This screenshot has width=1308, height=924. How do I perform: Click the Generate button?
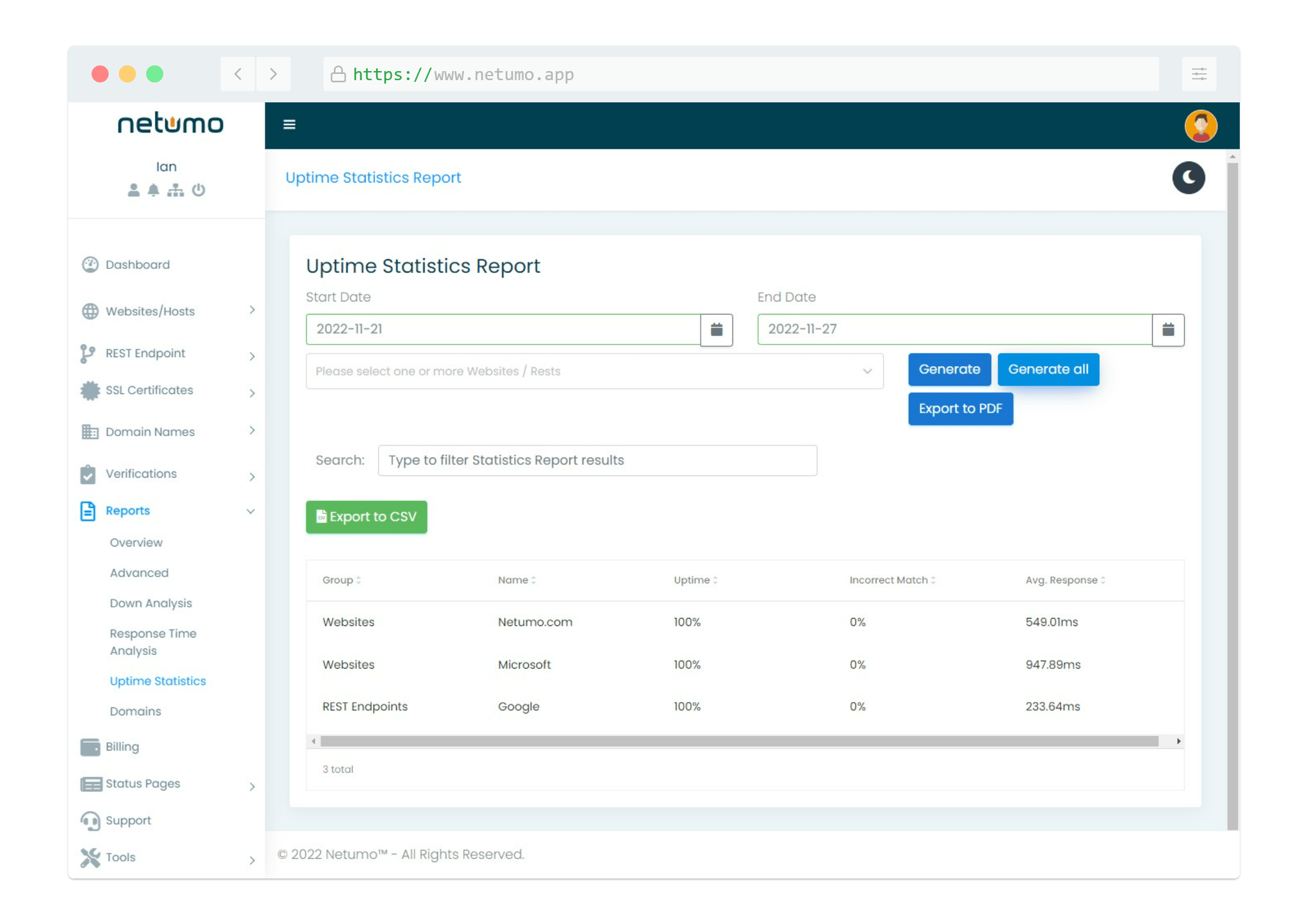950,370
